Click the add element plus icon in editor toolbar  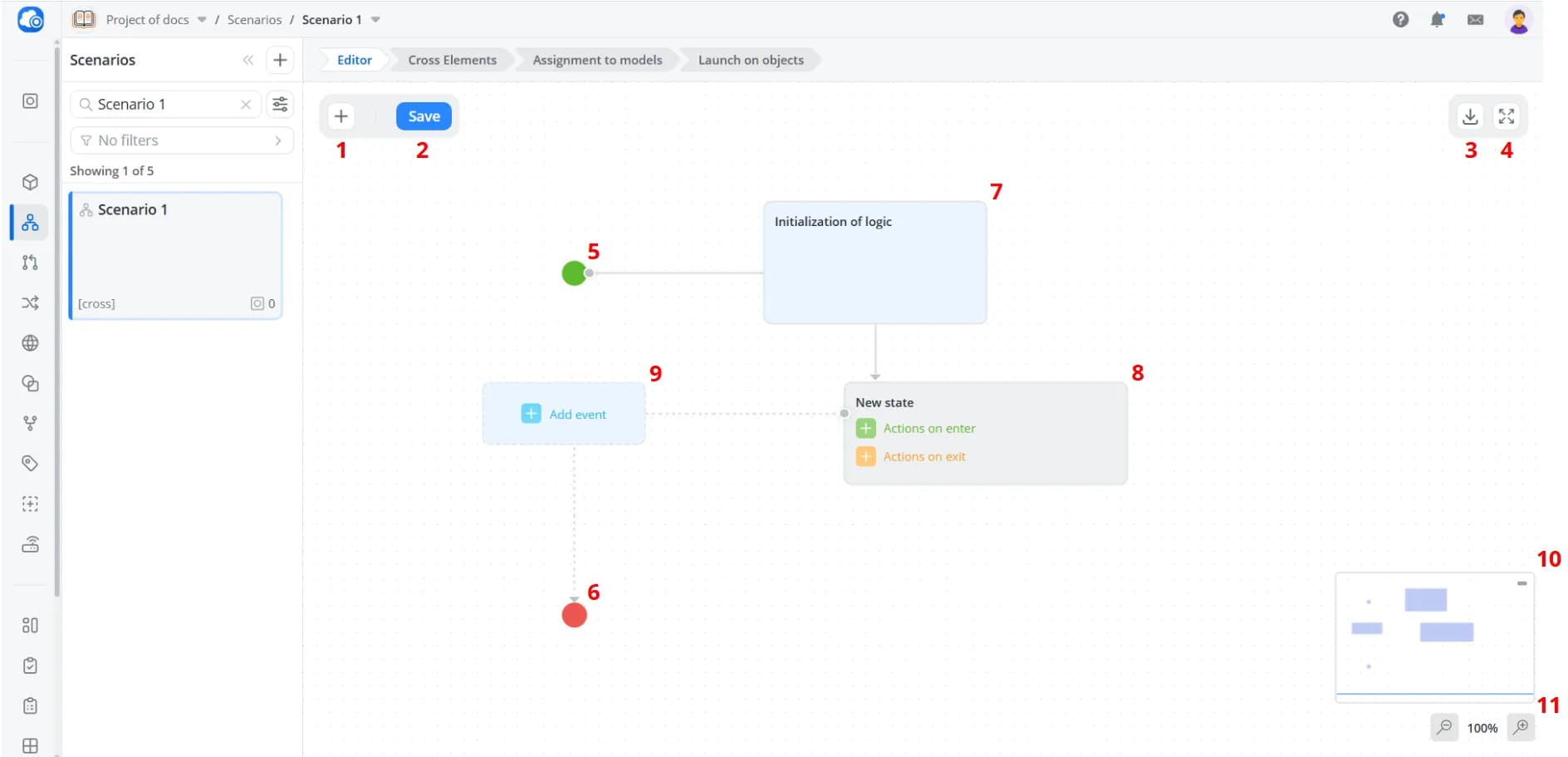[341, 116]
